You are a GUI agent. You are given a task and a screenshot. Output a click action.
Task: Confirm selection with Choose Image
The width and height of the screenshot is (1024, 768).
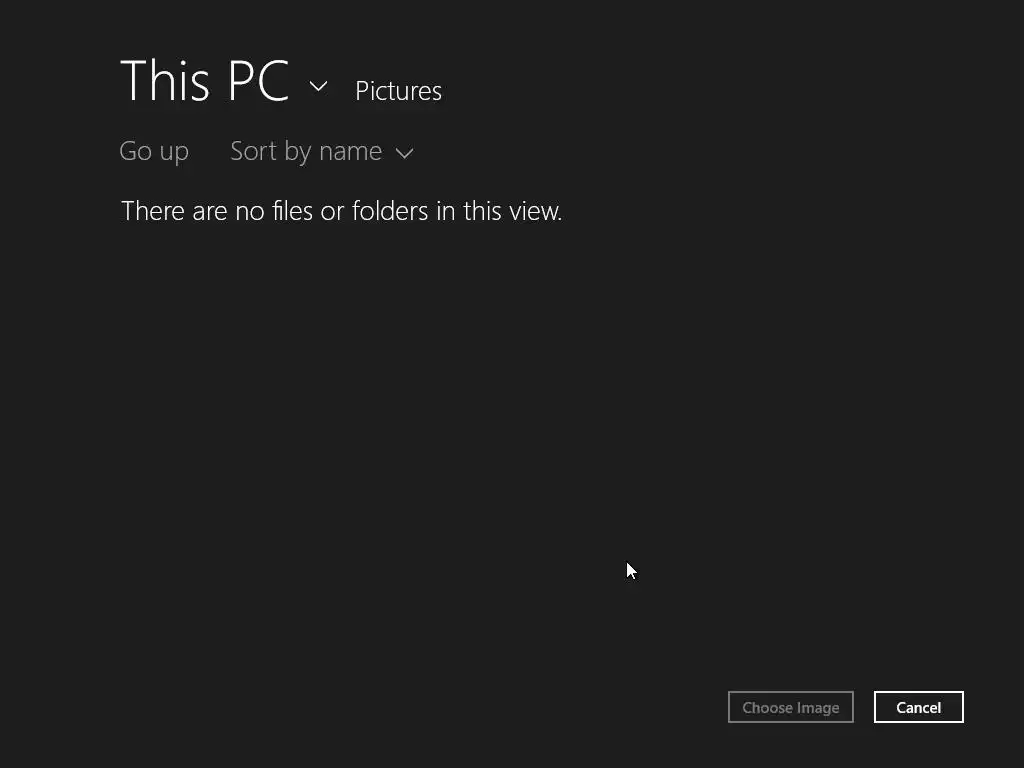tap(790, 707)
